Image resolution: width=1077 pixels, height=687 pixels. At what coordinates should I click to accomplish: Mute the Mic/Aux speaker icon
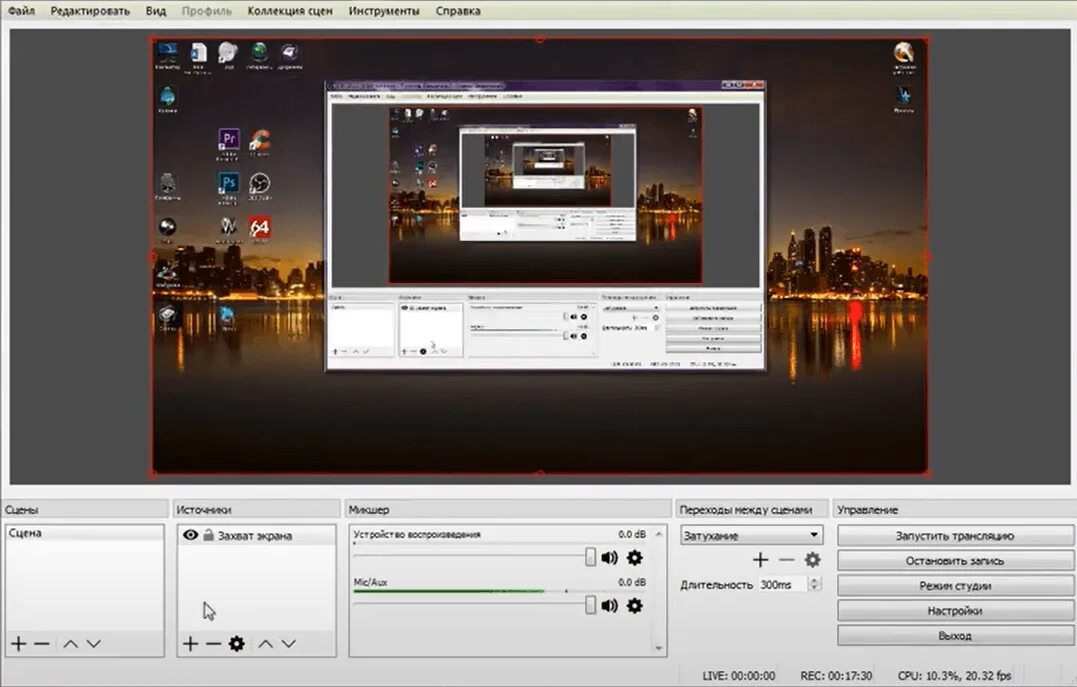(x=609, y=605)
